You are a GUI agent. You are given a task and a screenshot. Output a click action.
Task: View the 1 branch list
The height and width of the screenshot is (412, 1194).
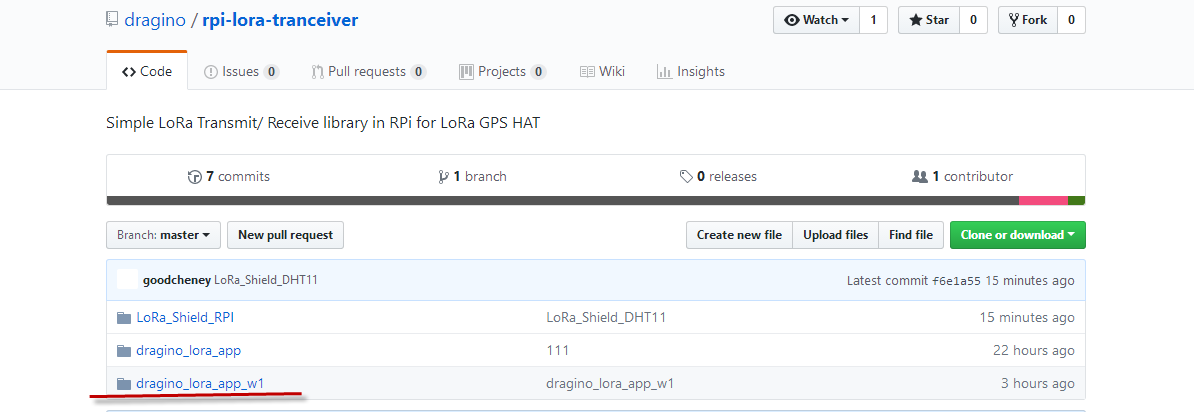pyautogui.click(x=472, y=176)
